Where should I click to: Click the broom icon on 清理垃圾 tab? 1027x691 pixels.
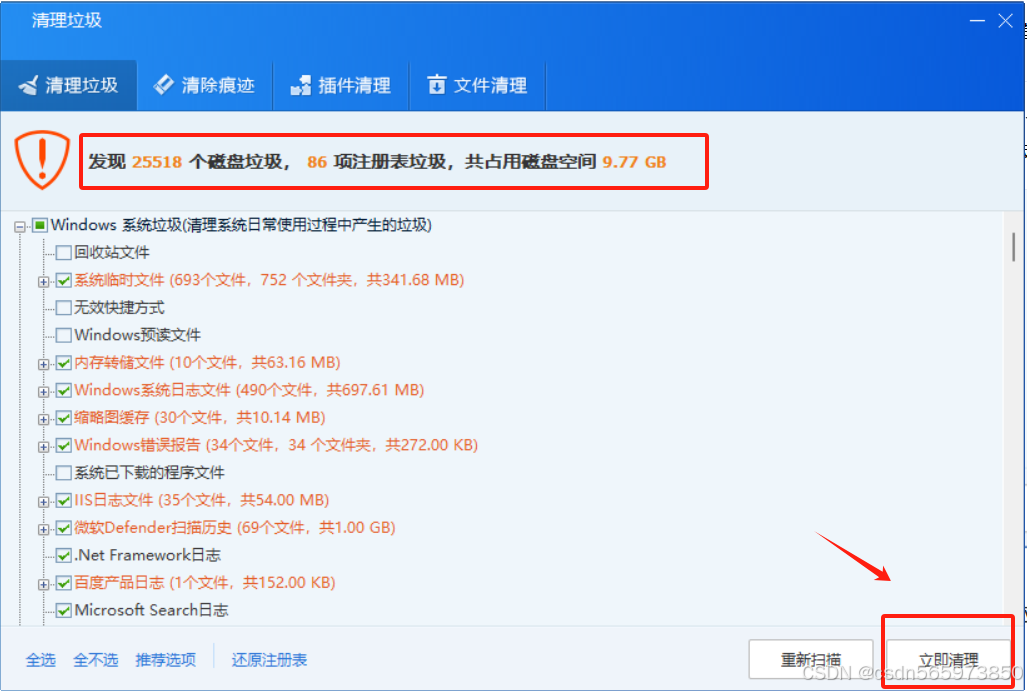[x=28, y=85]
